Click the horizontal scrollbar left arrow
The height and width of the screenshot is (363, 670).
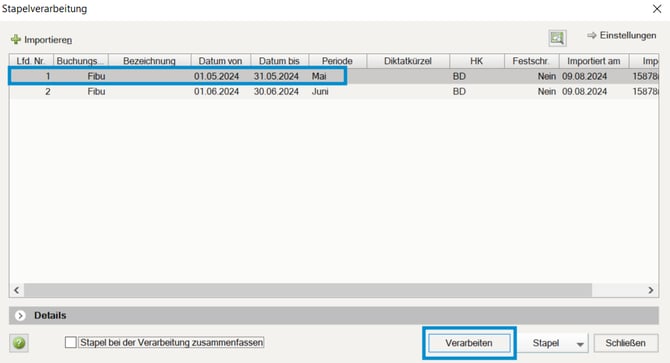click(16, 290)
